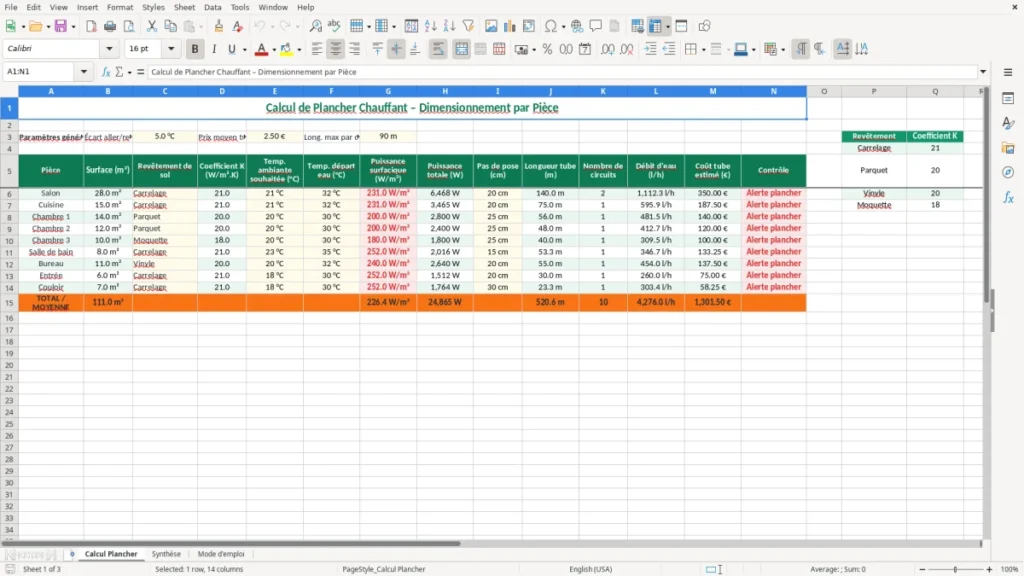The height and width of the screenshot is (576, 1024).
Task: Increase indent icon
Action: [x=650, y=49]
